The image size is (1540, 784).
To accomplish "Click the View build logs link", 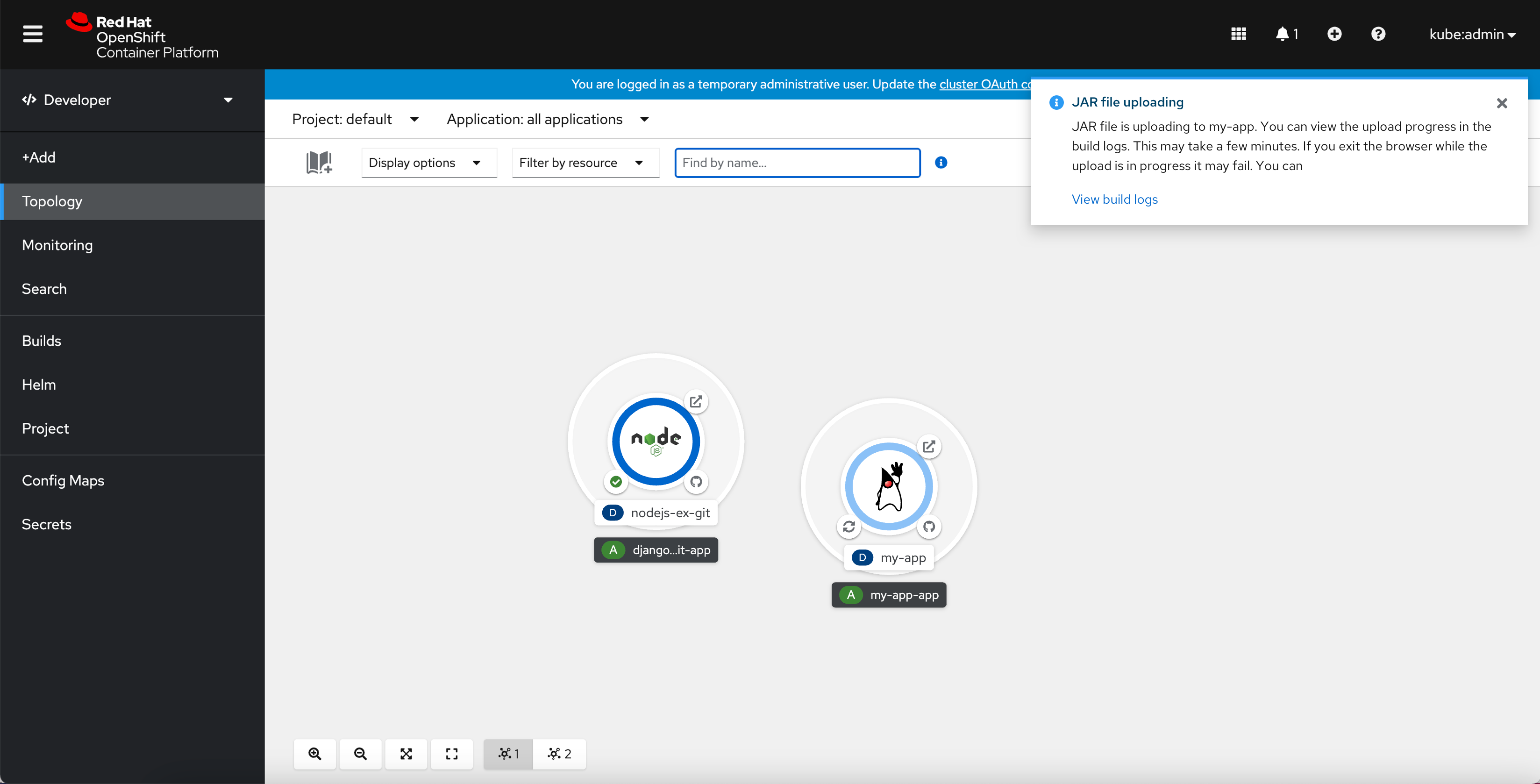I will [1114, 199].
